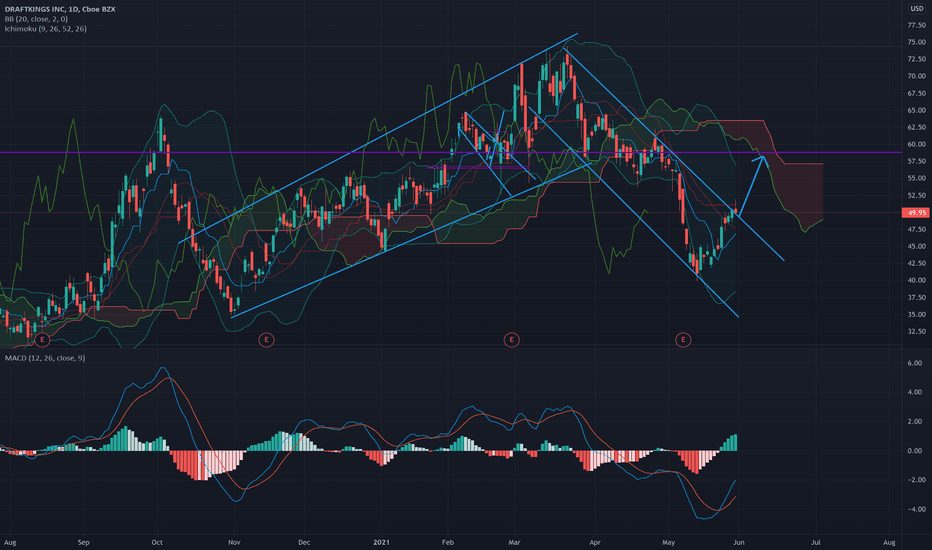
Task: Click the 57.50 price axis label
Action: 917,161
